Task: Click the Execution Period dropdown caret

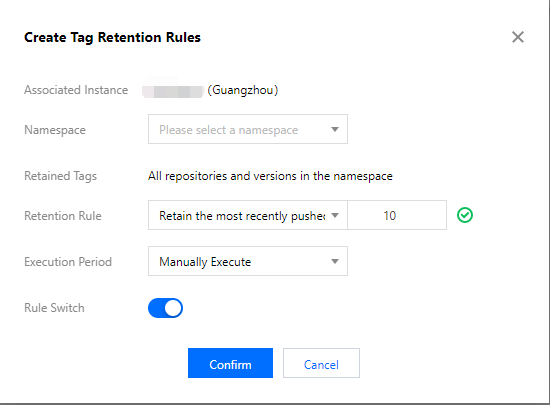Action: pyautogui.click(x=335, y=261)
